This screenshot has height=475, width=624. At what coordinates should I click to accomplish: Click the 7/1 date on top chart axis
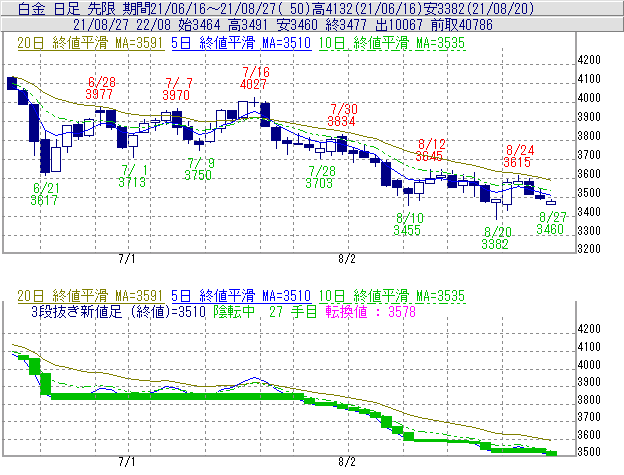(x=127, y=259)
